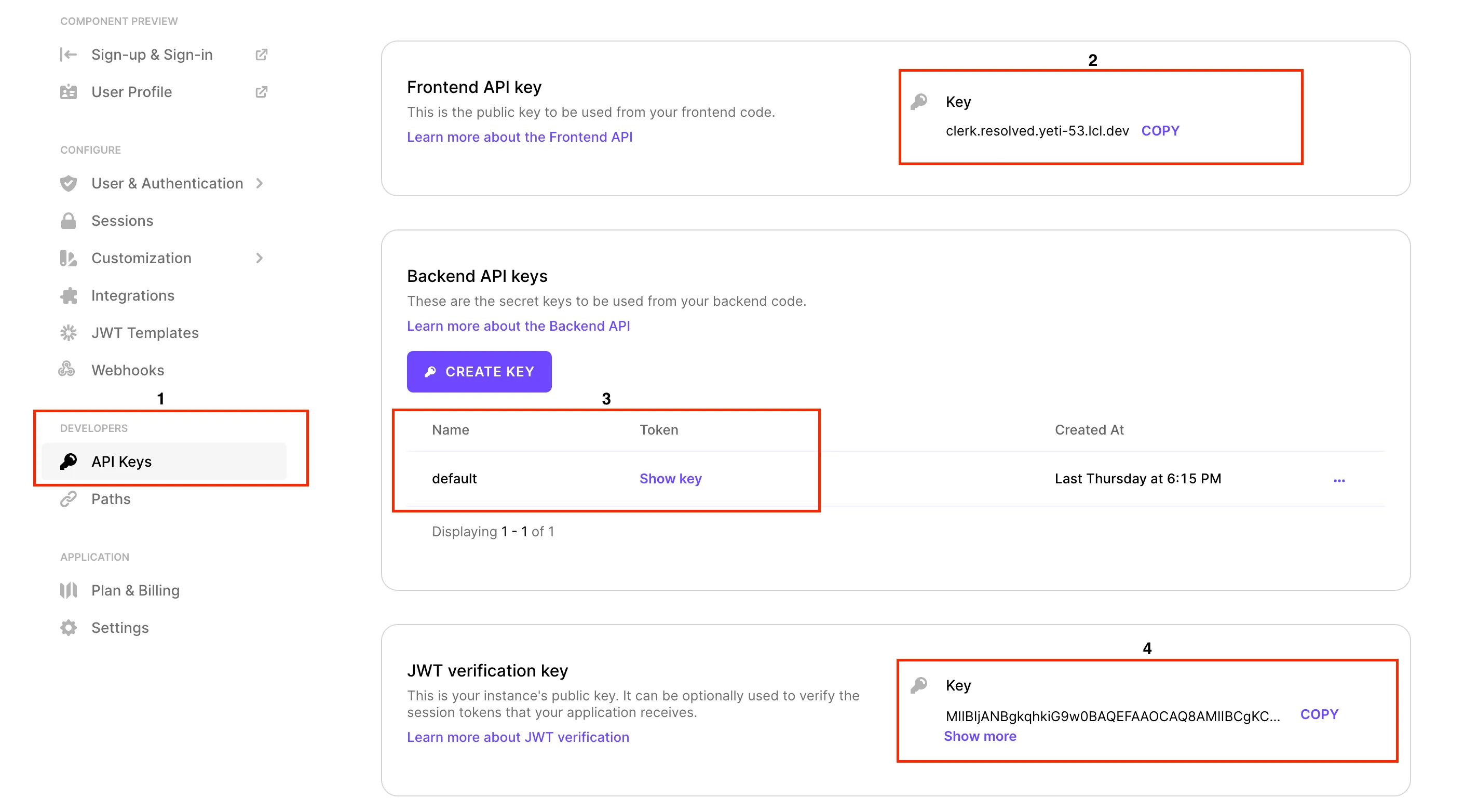
Task: Open Learn more about JWT verification
Action: (518, 736)
